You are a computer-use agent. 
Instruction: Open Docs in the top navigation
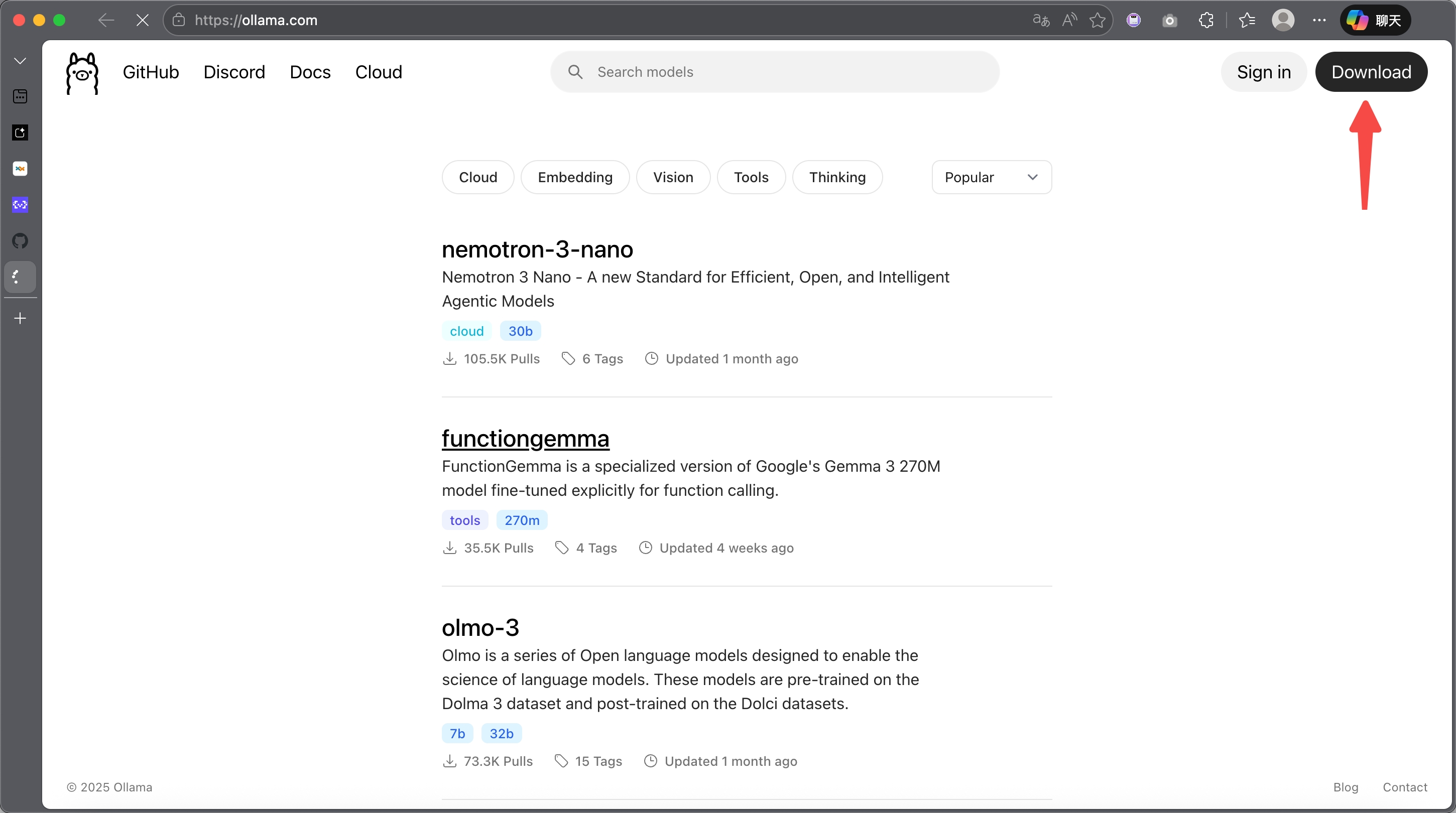(x=310, y=72)
